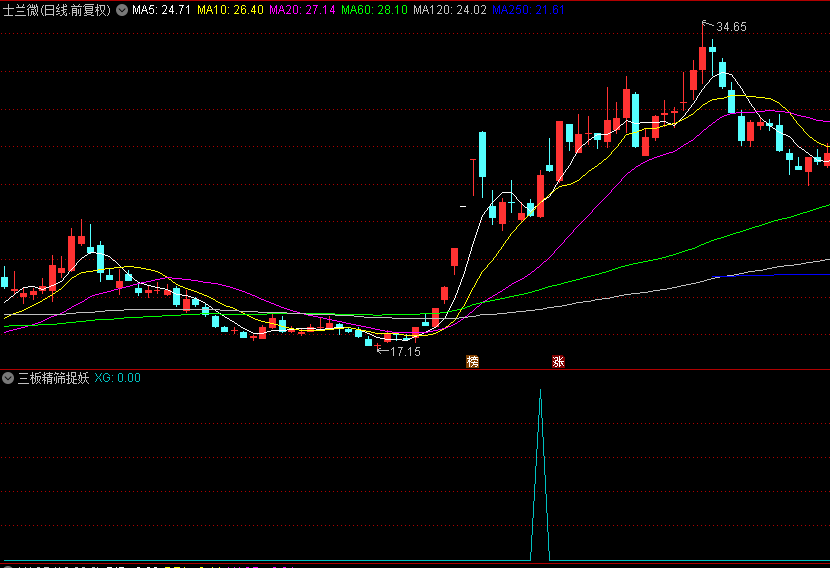
Task: Click the cyan XG signal spike peak
Action: [540, 391]
